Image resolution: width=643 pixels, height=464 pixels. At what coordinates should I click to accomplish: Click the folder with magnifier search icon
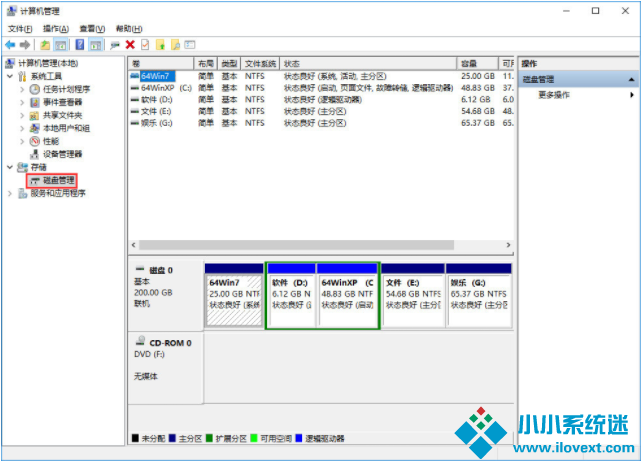pos(176,45)
